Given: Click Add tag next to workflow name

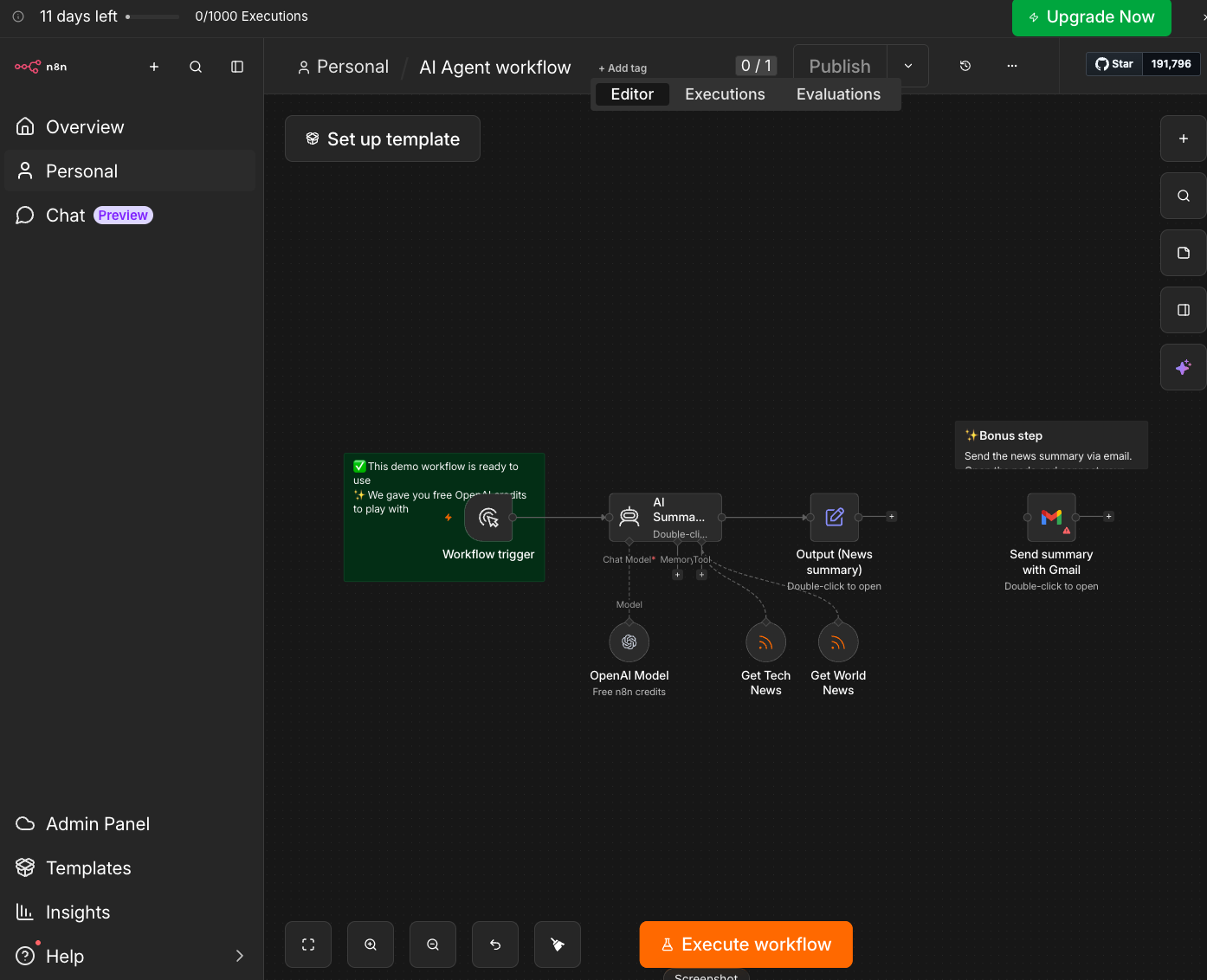Looking at the screenshot, I should (x=623, y=68).
